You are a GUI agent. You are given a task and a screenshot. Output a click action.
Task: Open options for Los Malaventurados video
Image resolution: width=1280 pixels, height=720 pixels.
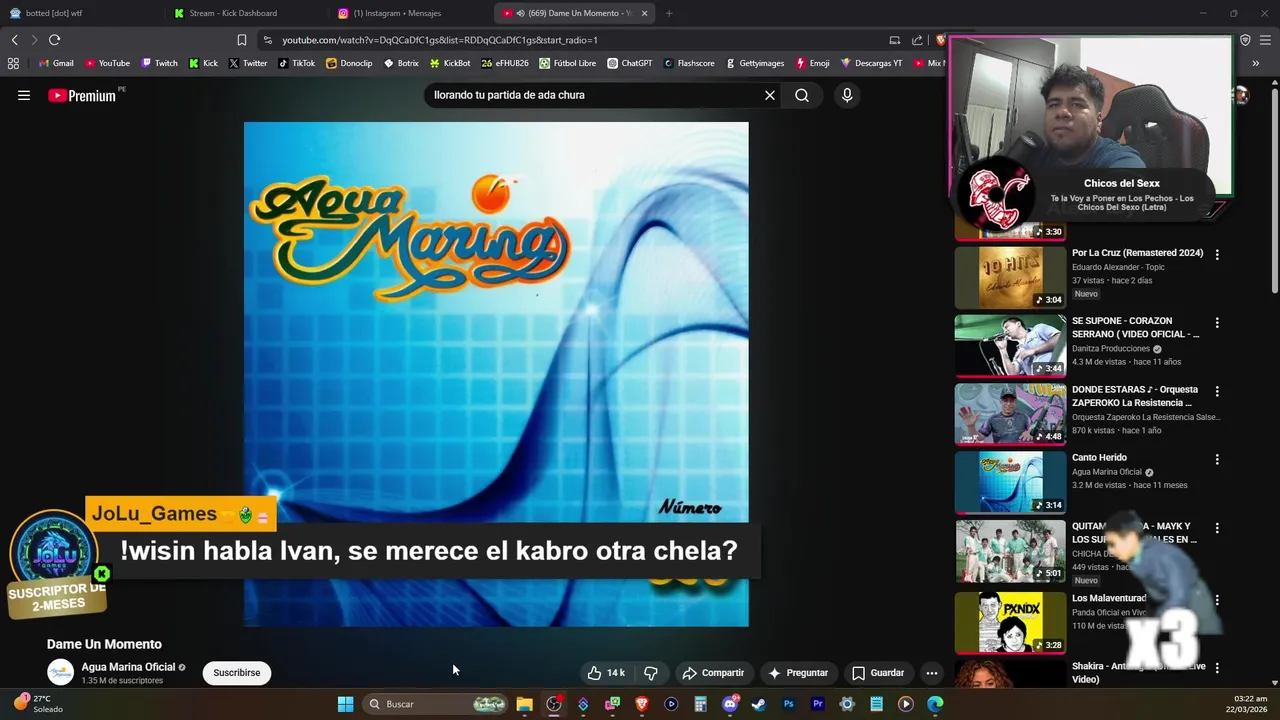click(x=1217, y=600)
